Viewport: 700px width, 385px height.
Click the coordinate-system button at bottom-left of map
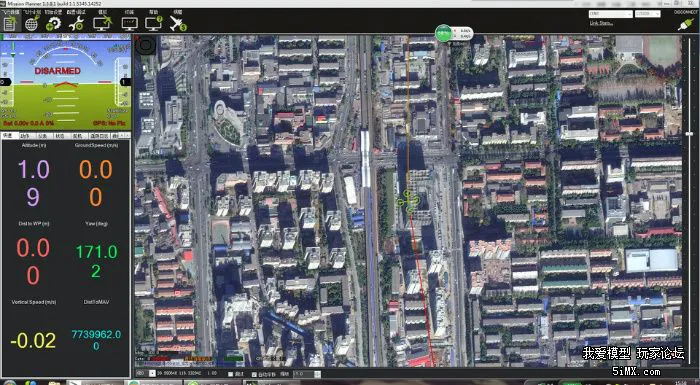click(142, 373)
